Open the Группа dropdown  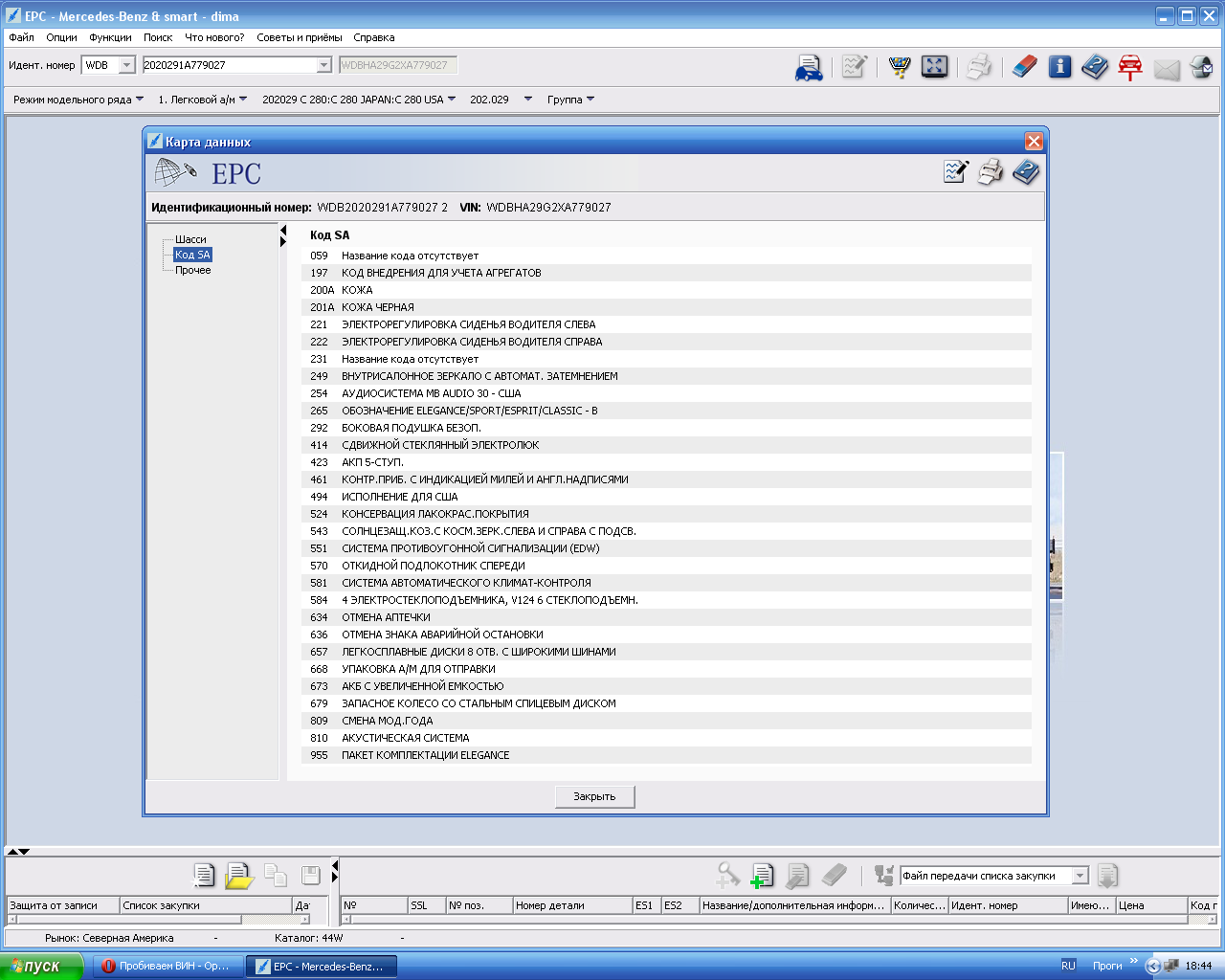(570, 100)
